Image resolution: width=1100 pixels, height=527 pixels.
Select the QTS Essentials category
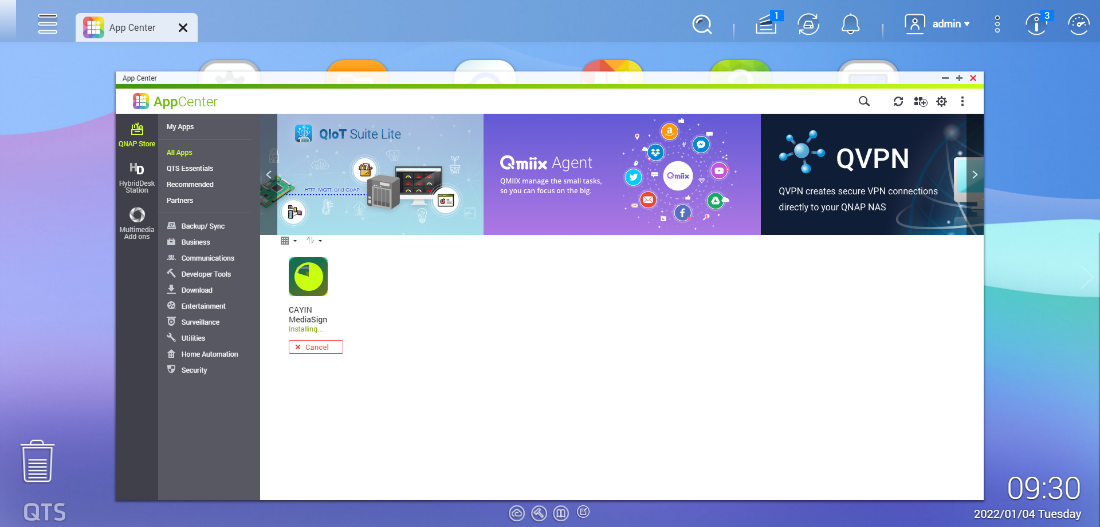(190, 168)
